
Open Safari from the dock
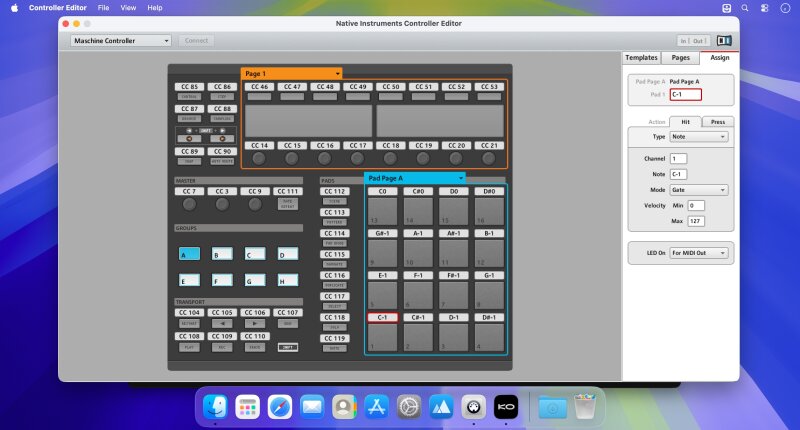pos(280,407)
